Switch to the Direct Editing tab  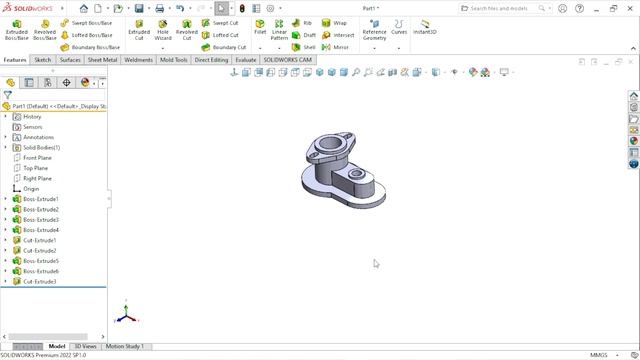pyautogui.click(x=211, y=60)
